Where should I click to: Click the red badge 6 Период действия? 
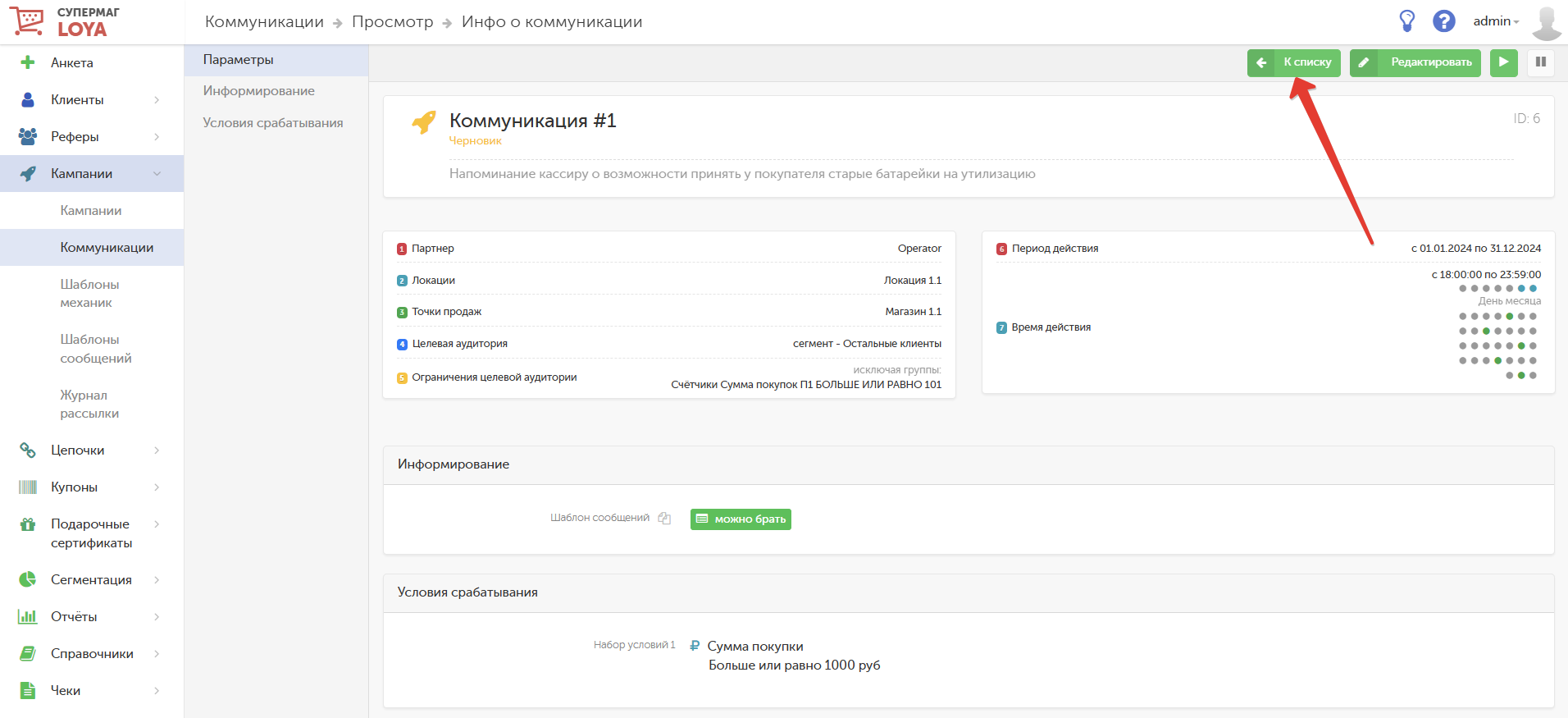(x=1001, y=249)
